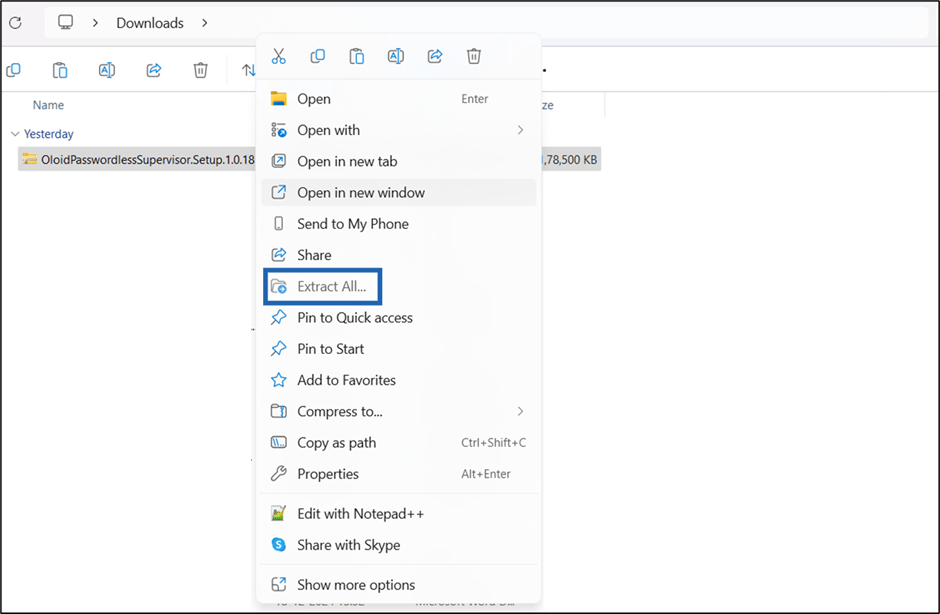Click the Name column header

click(x=48, y=105)
